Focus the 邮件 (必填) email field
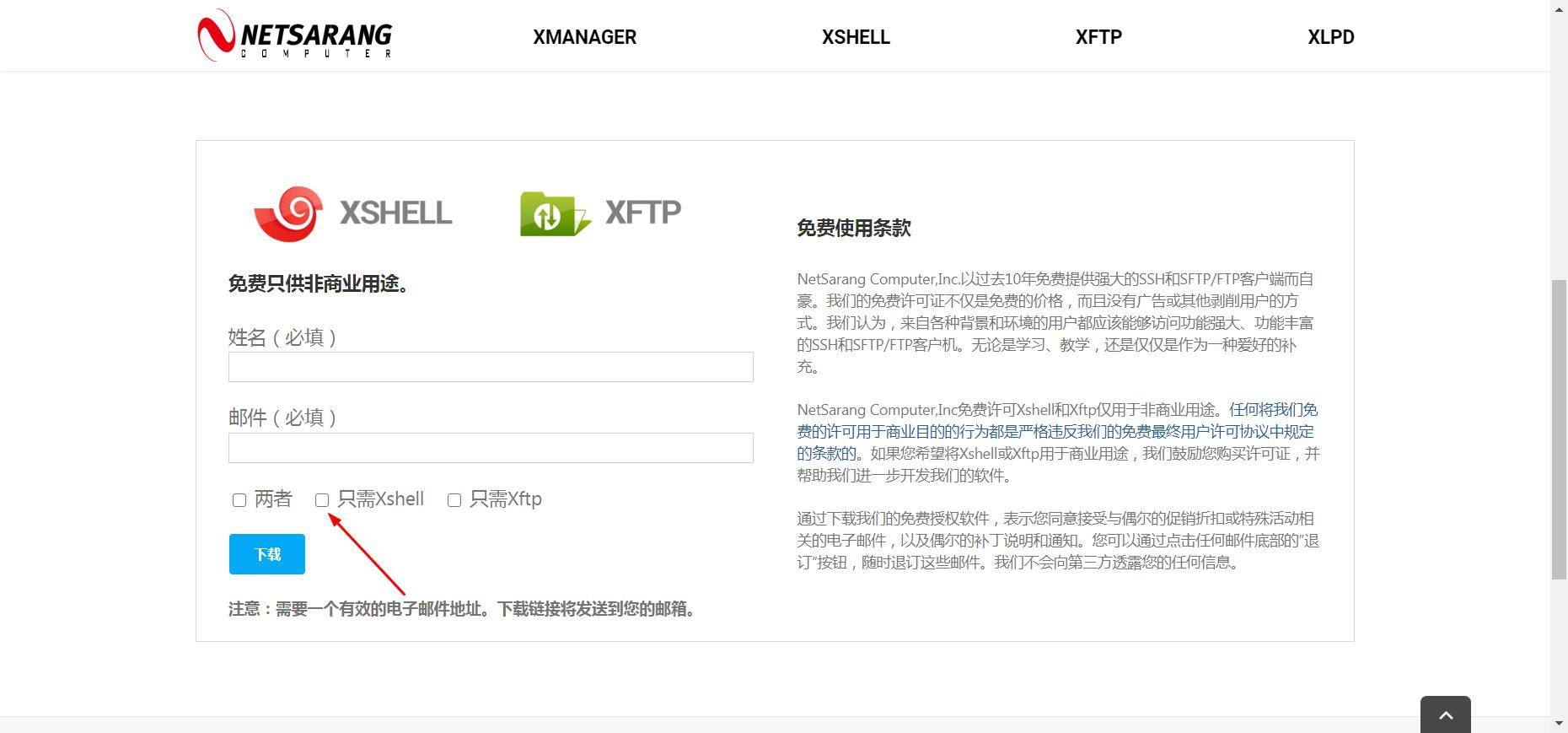 pyautogui.click(x=491, y=448)
